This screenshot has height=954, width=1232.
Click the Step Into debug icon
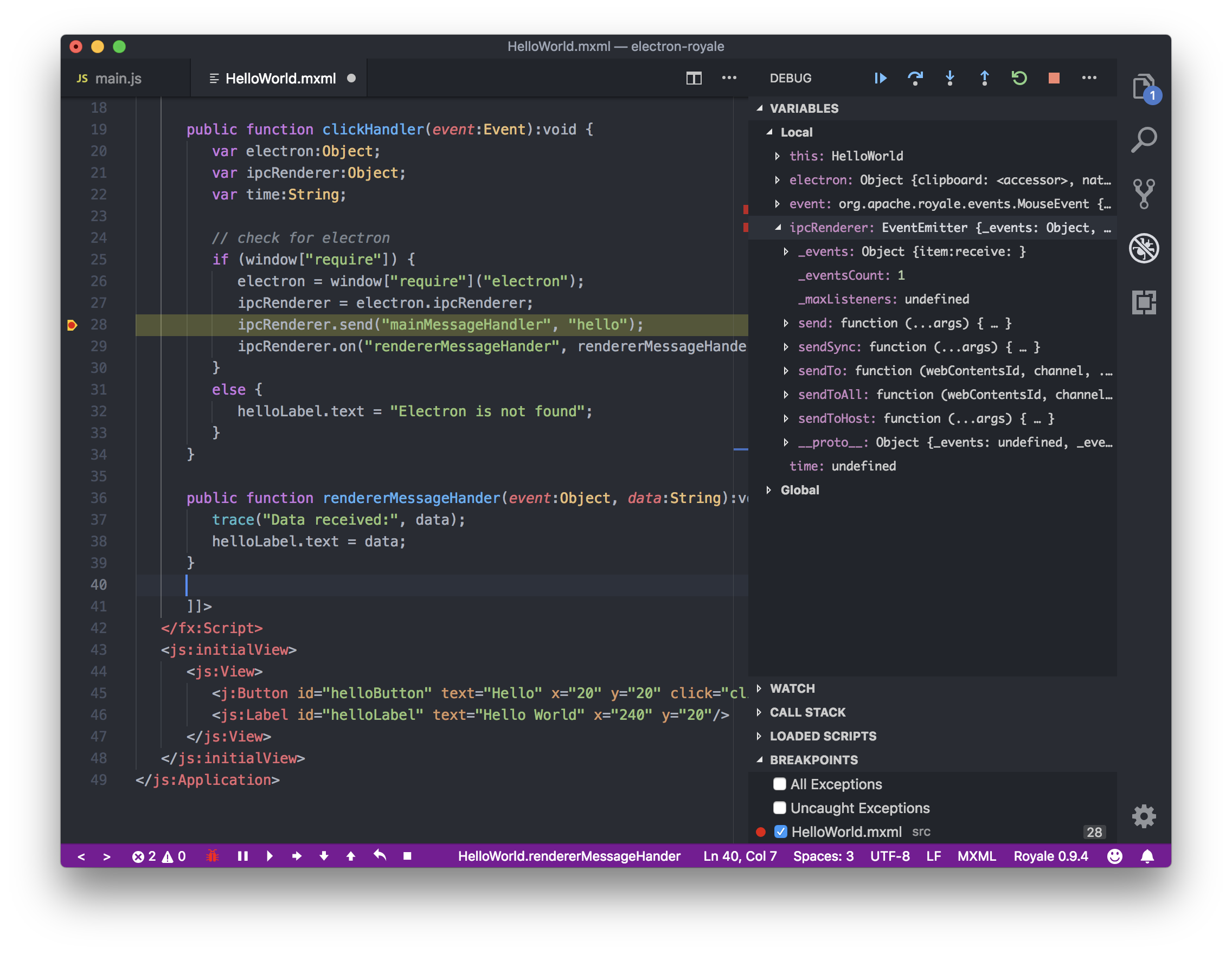click(950, 78)
